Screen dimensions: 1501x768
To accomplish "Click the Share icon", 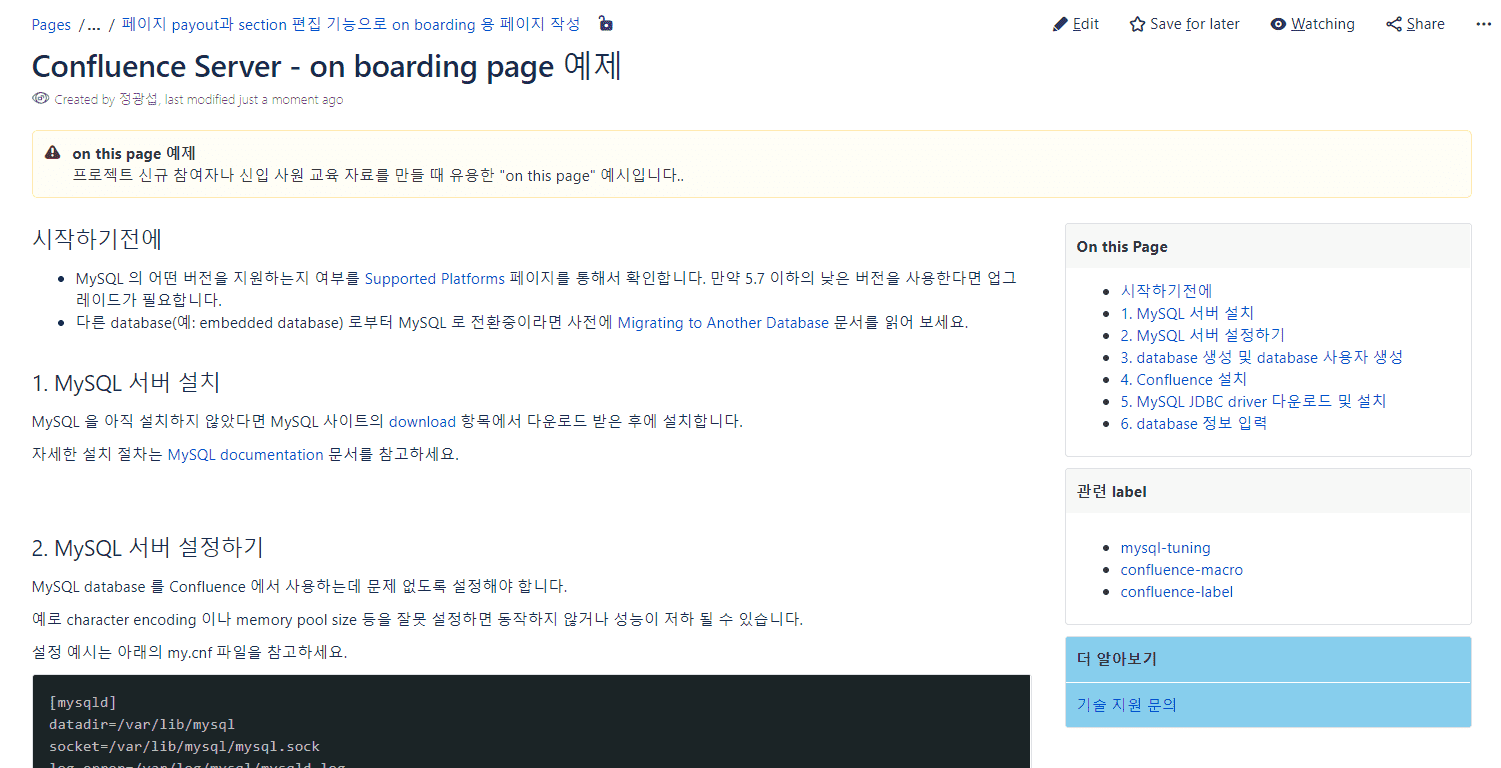I will tap(1394, 24).
